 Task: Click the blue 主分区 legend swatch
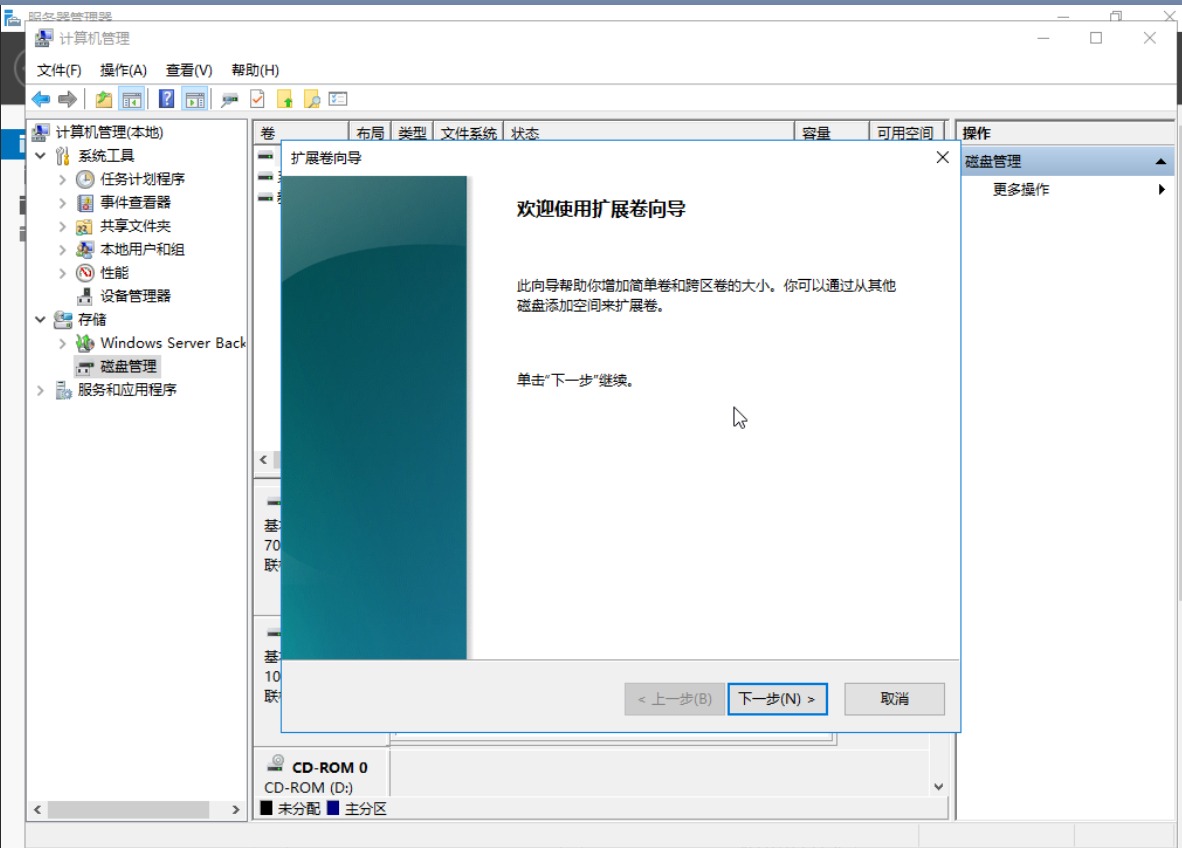(x=332, y=808)
